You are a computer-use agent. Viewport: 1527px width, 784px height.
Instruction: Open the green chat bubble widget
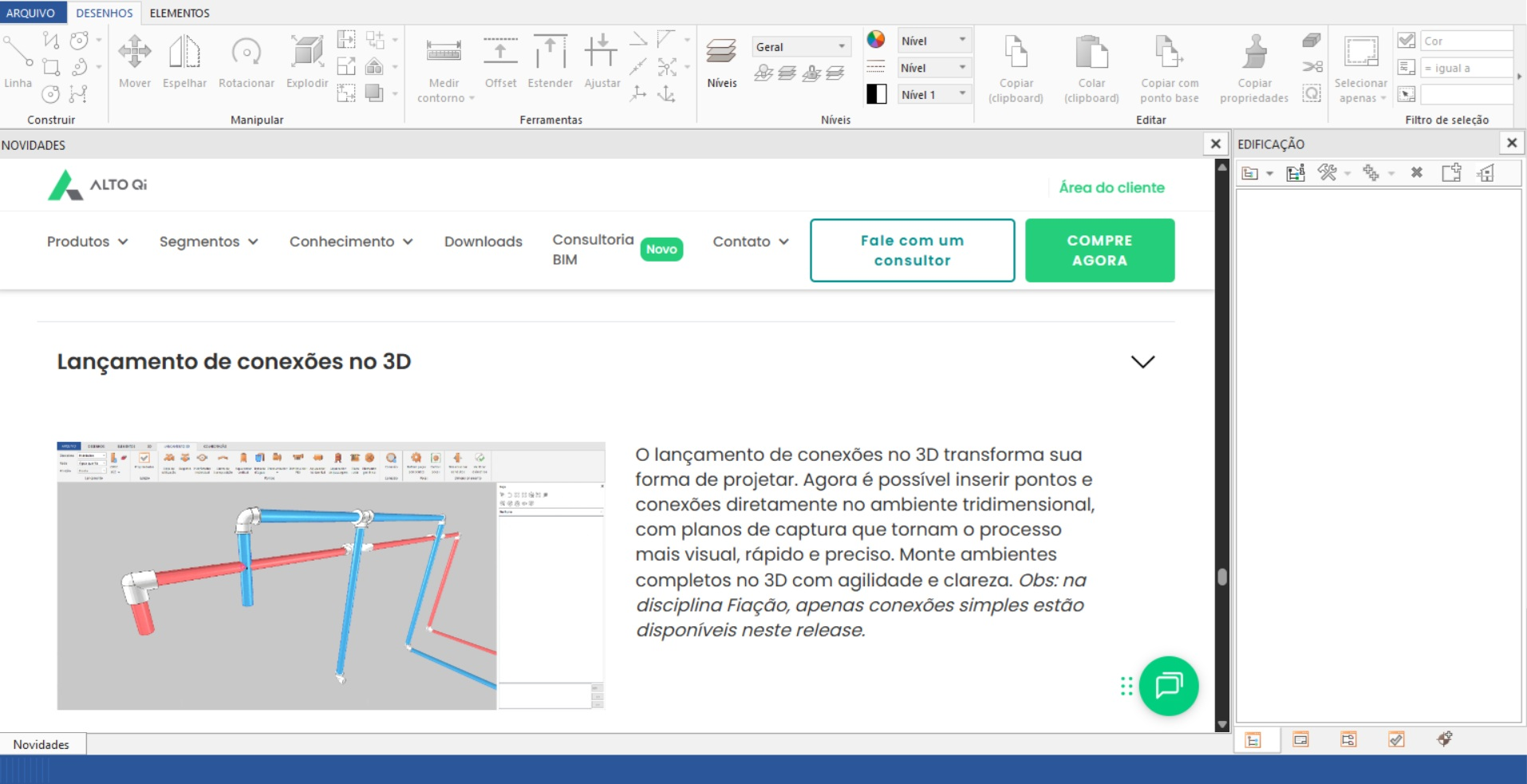point(1168,685)
